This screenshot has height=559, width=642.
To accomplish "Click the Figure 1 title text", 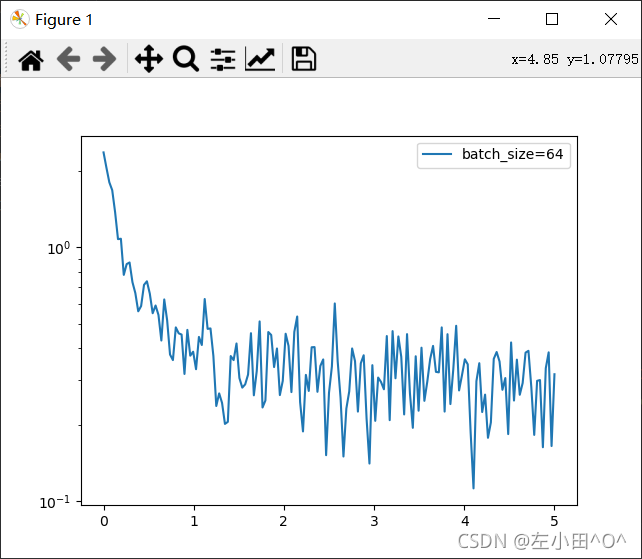I will tap(64, 20).
